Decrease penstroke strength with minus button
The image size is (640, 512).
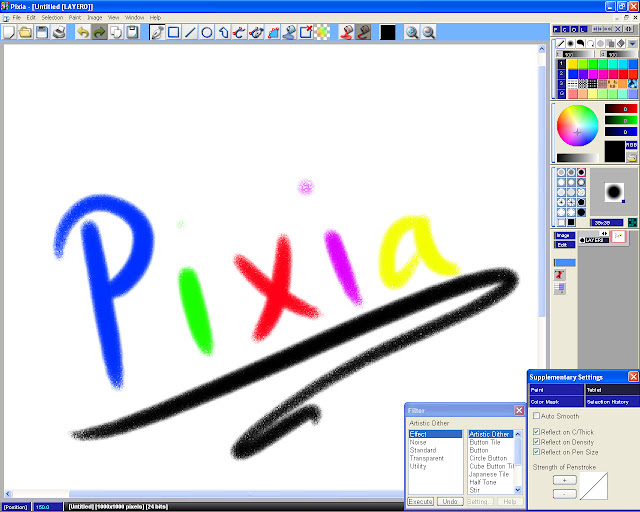(x=564, y=494)
